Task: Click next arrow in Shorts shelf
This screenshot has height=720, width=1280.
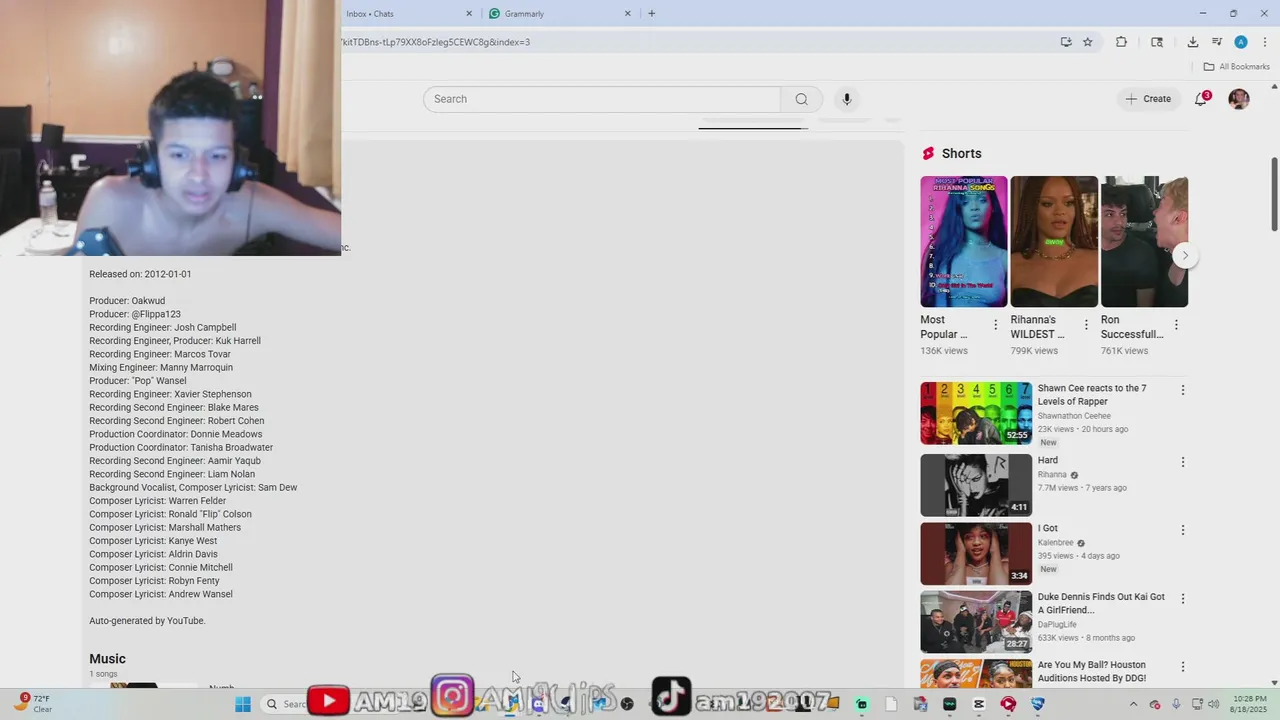Action: (x=1185, y=255)
